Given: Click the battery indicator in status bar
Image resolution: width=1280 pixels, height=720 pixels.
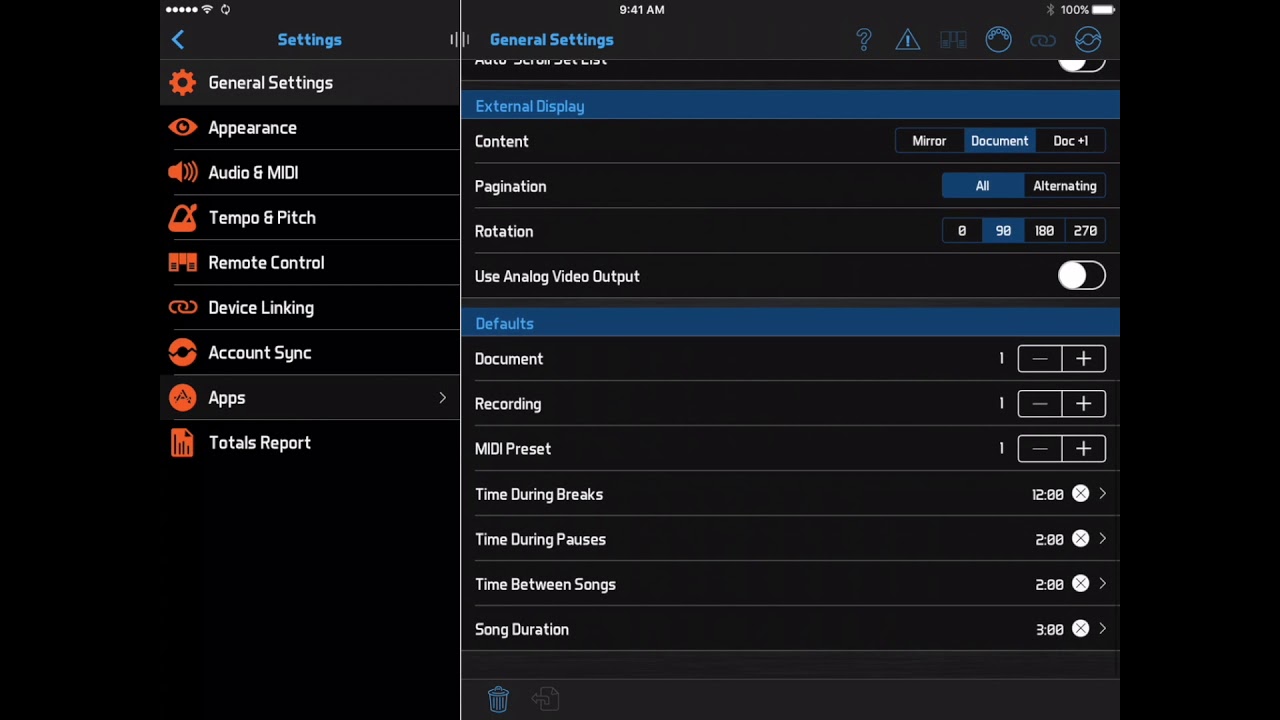Looking at the screenshot, I should 1103,10.
